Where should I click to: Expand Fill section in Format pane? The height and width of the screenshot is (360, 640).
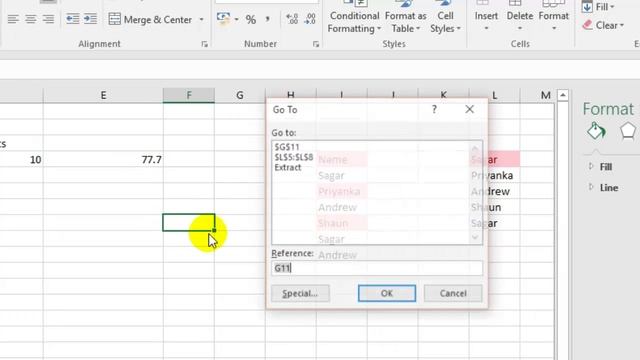click(x=591, y=167)
